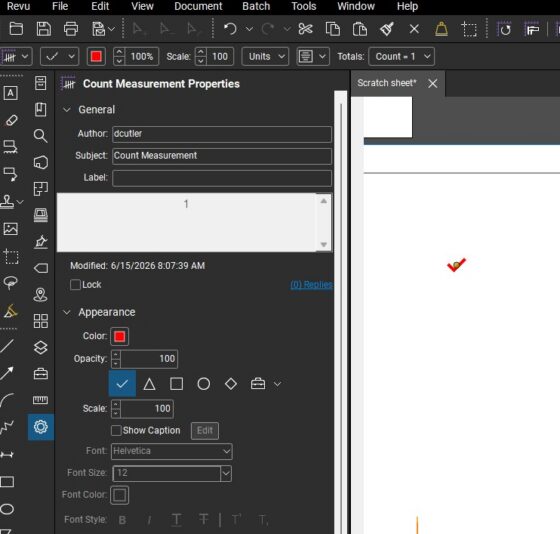
Task: Collapse the Appearance section
Action: click(67, 312)
